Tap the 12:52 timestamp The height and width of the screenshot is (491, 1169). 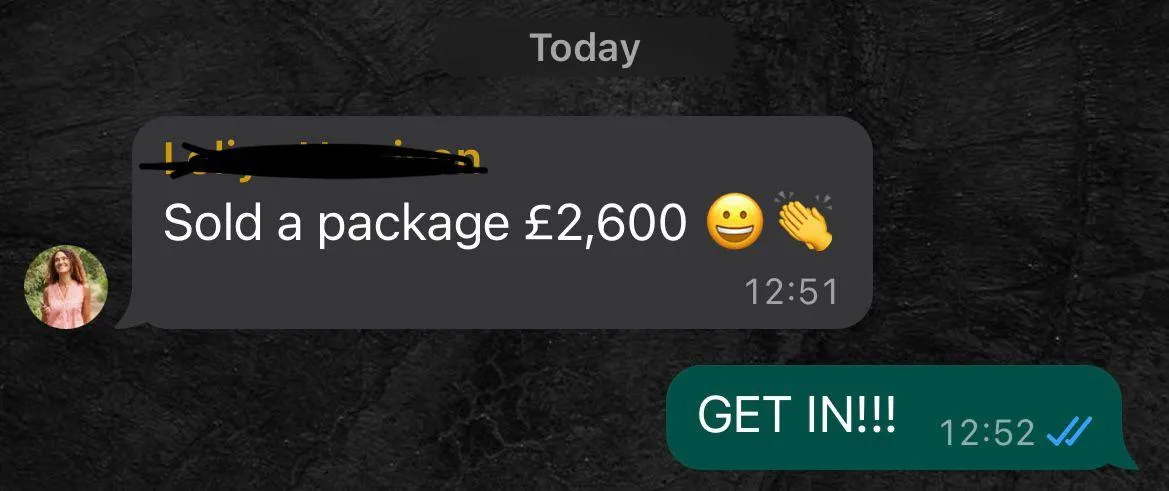coord(988,432)
